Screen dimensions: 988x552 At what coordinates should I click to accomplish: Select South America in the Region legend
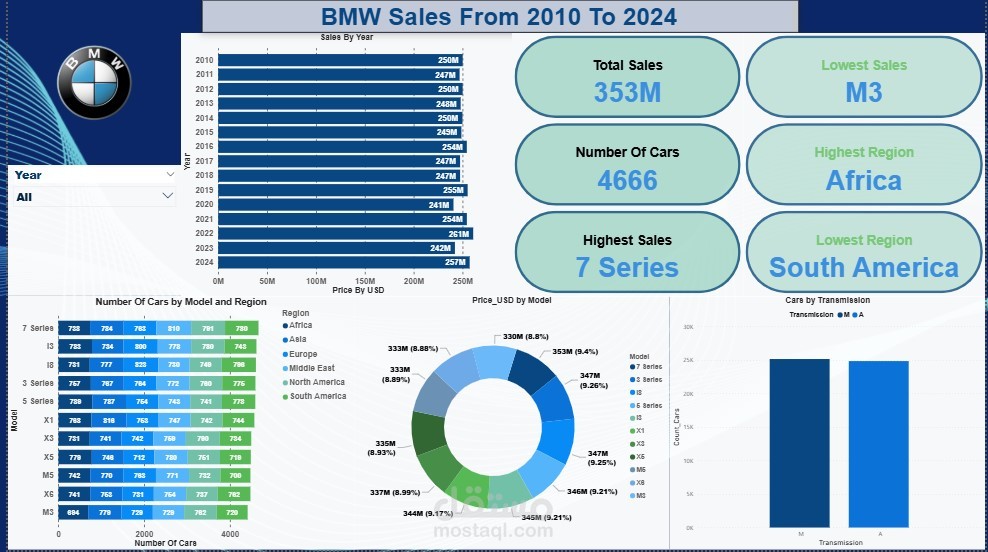click(314, 396)
